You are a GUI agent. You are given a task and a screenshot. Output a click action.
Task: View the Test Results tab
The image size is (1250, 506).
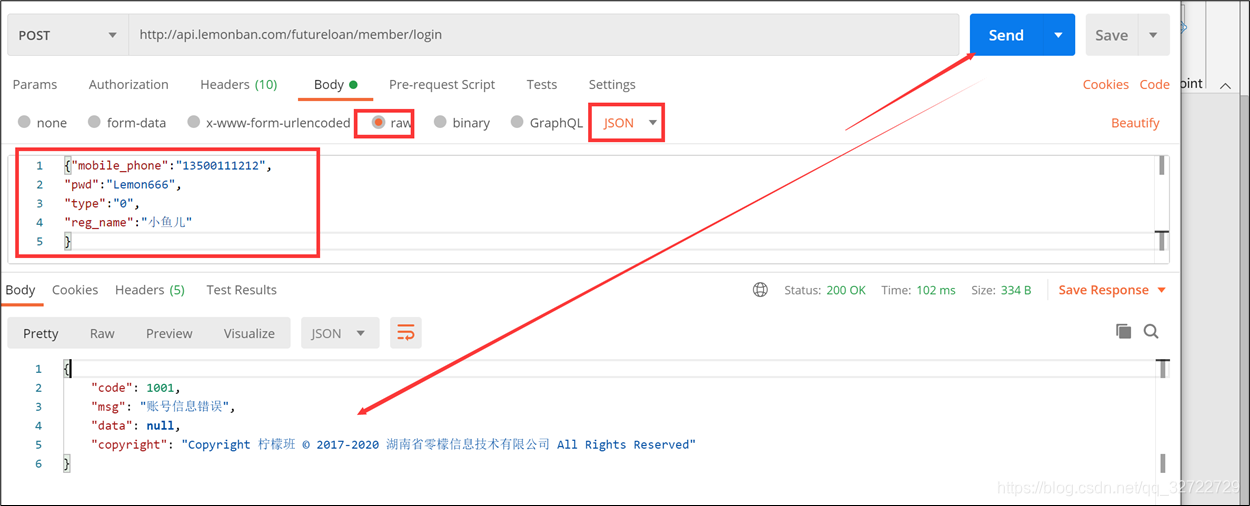[x=241, y=290]
